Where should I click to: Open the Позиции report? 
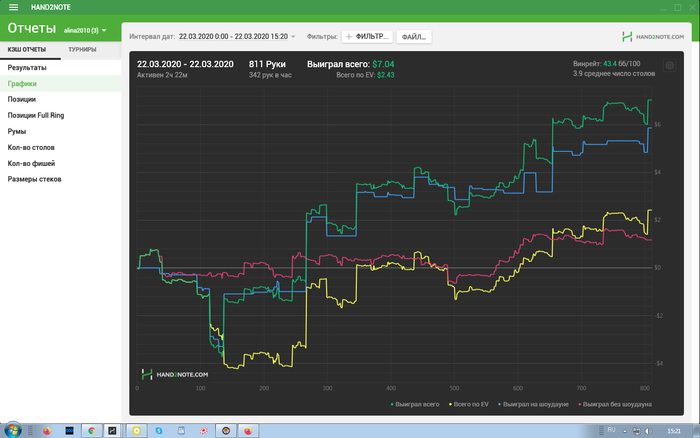pyautogui.click(x=61, y=99)
